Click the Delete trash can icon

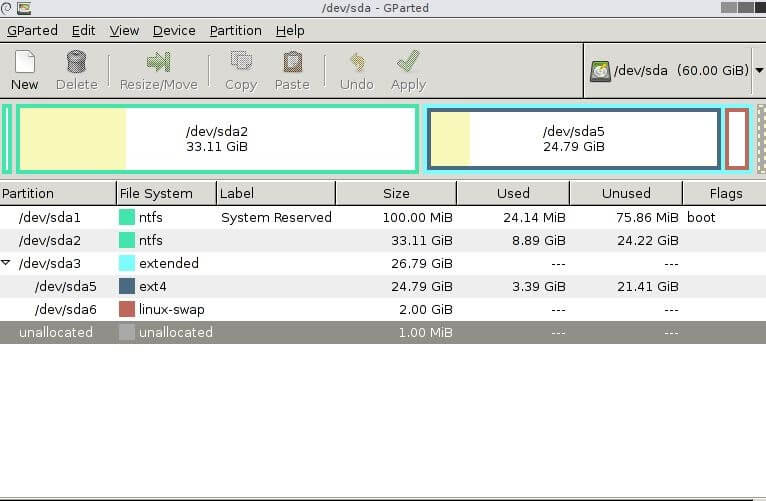click(76, 63)
